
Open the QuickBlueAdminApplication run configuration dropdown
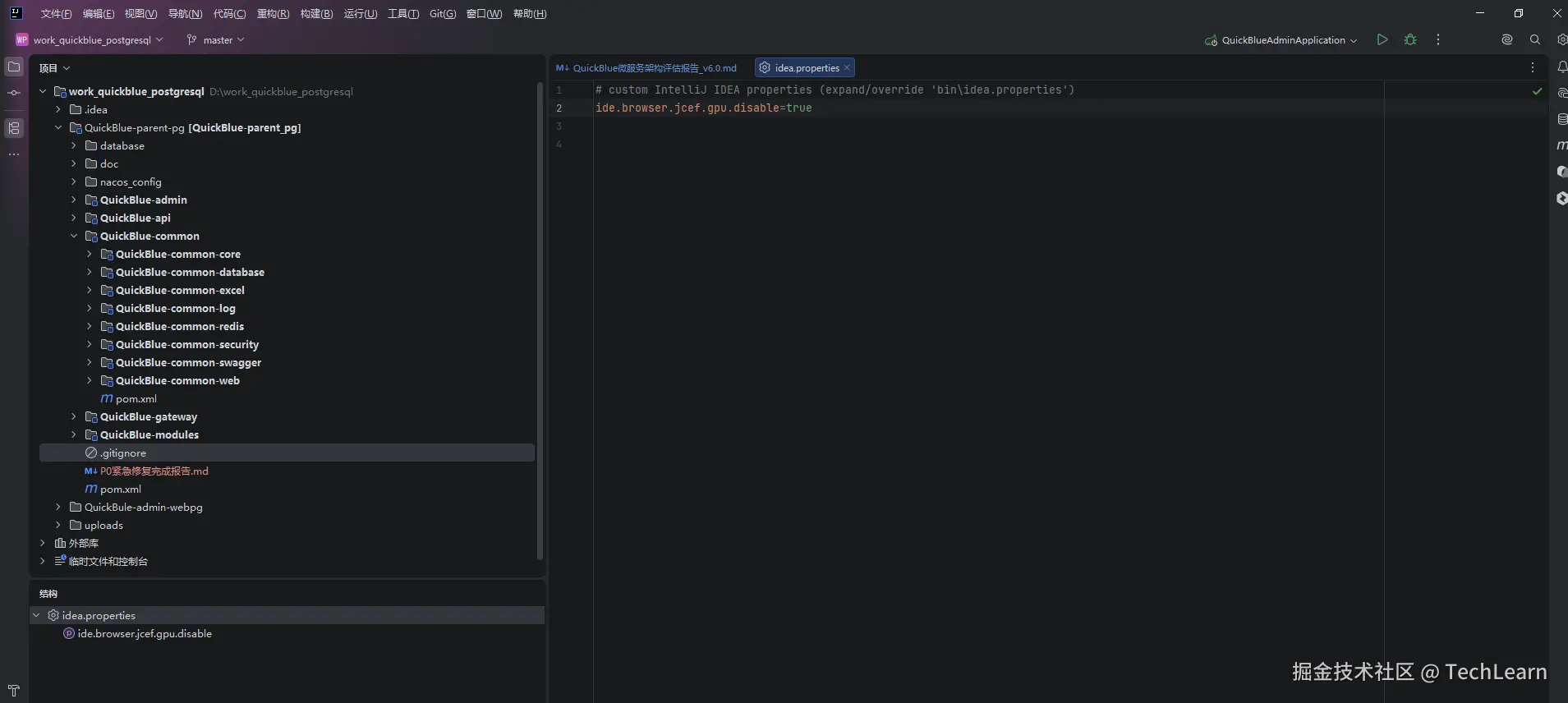(1281, 39)
